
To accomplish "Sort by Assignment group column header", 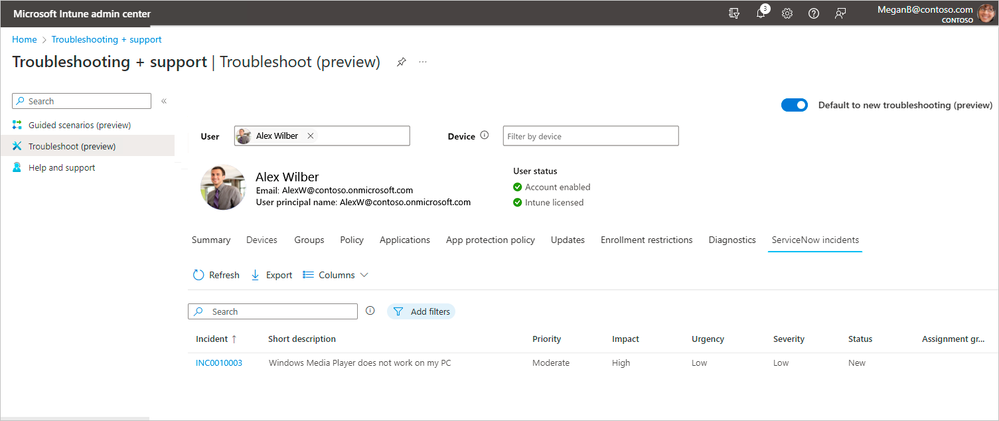I will [953, 339].
